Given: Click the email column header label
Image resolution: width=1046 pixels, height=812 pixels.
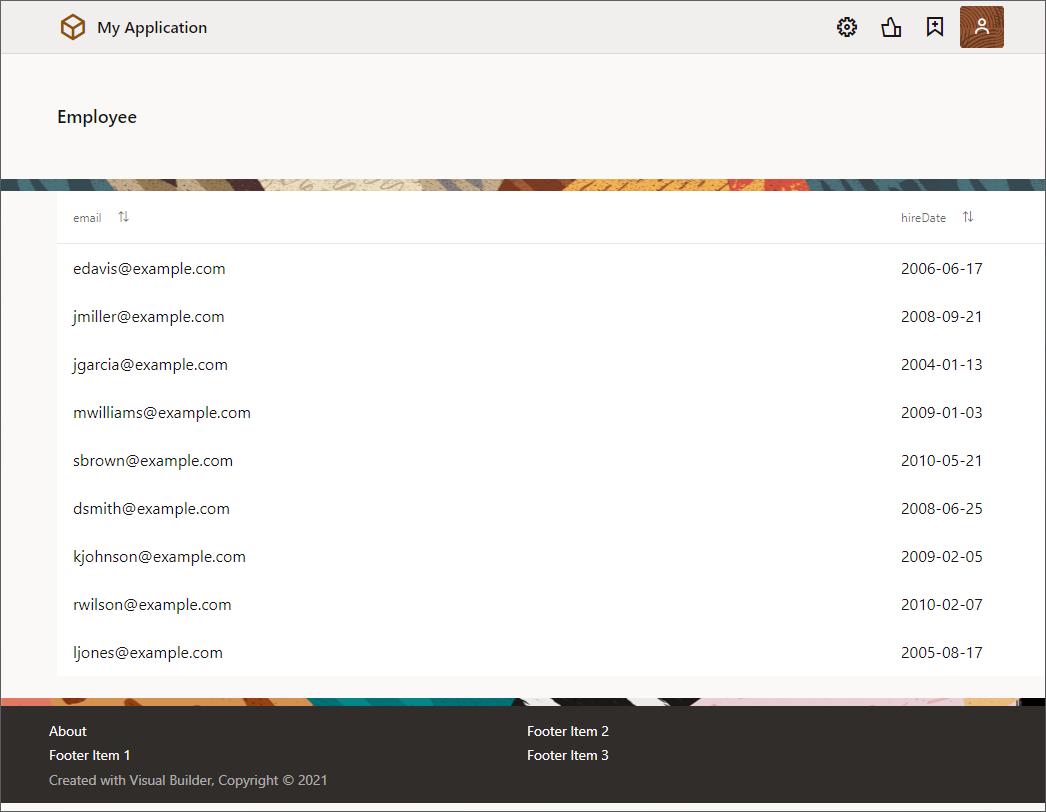Looking at the screenshot, I should (87, 218).
